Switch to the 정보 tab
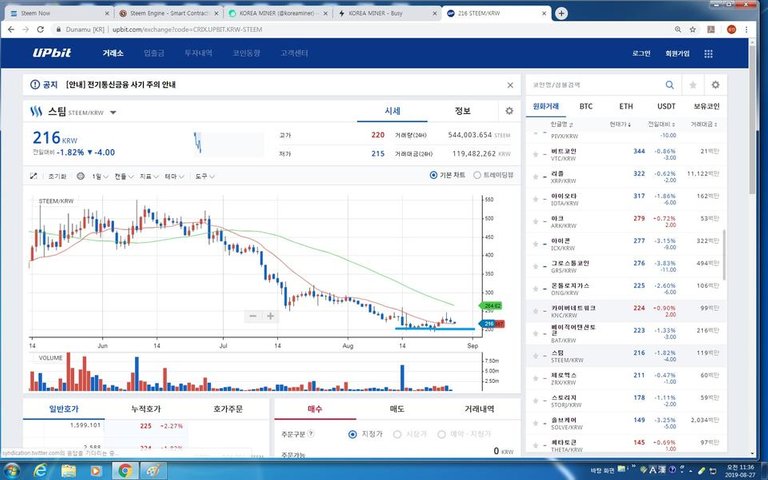This screenshot has width=768, height=480. [x=462, y=111]
